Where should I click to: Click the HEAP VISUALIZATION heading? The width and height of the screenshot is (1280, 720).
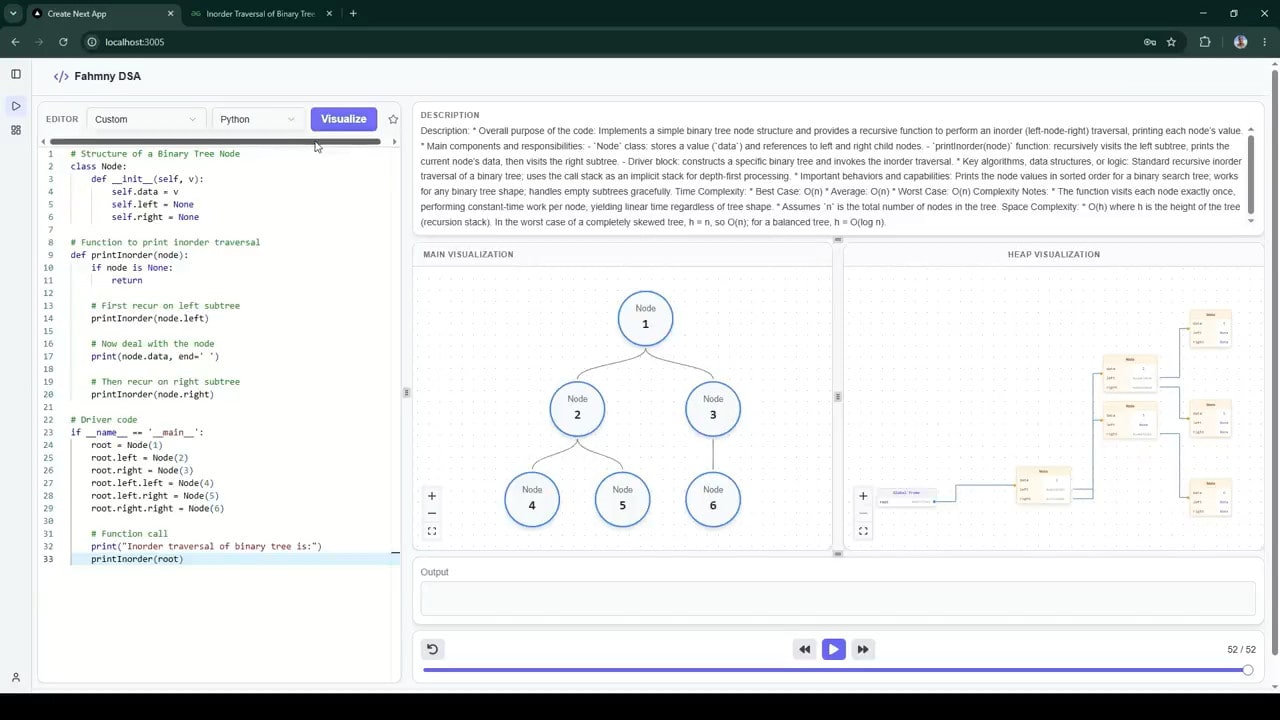coord(1054,254)
